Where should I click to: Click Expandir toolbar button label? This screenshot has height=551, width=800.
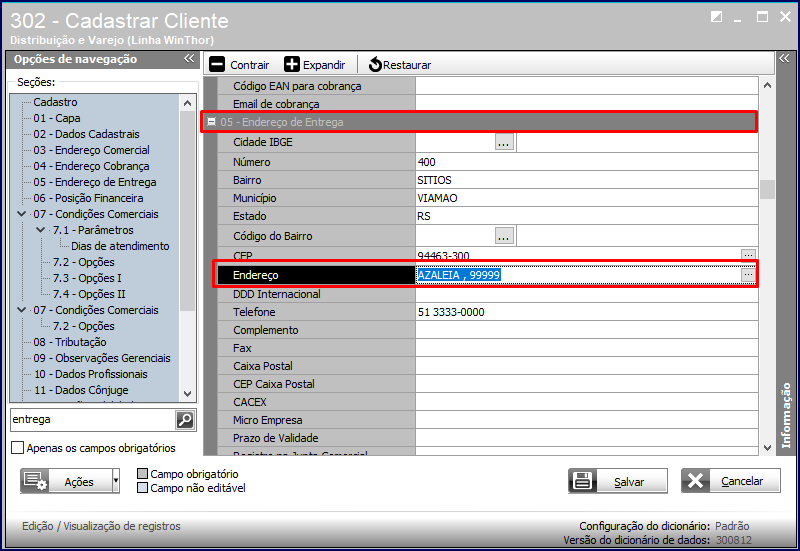[x=324, y=65]
